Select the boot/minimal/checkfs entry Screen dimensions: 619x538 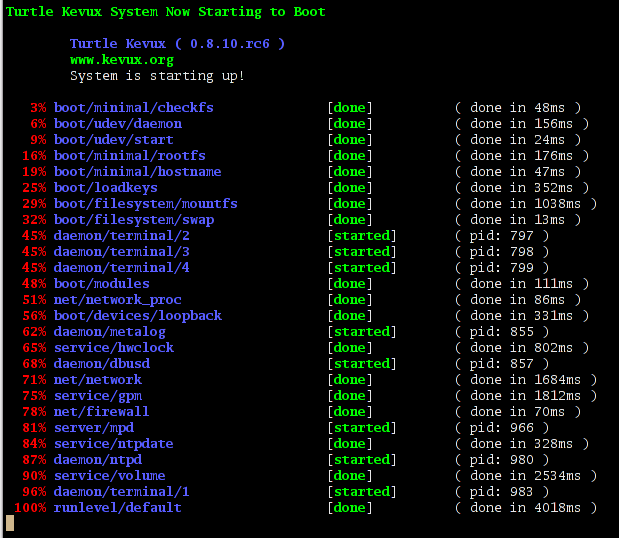tap(134, 108)
